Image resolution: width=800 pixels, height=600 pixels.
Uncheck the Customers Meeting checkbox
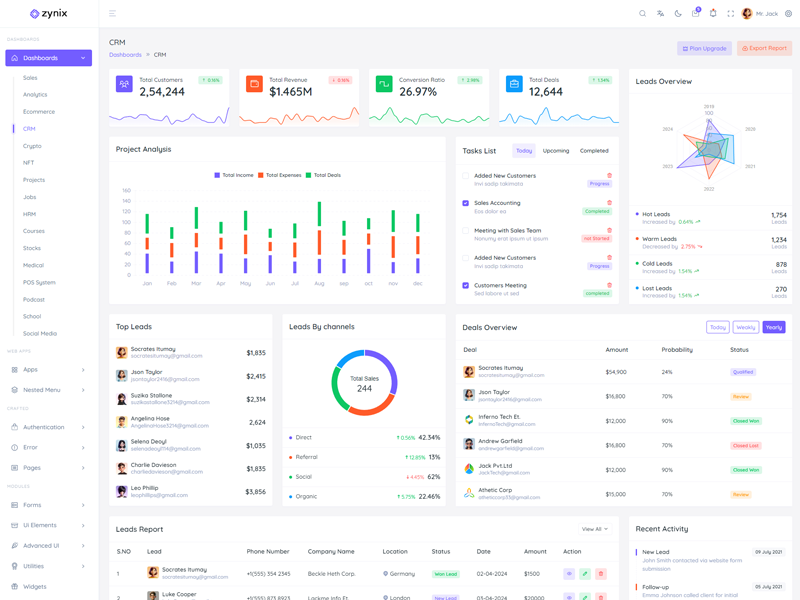466,286
